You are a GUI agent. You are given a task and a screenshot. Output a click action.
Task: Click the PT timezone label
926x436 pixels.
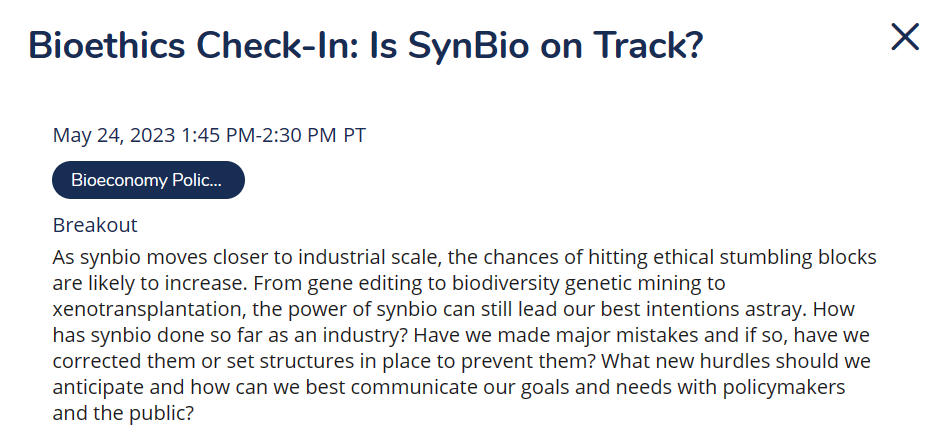point(354,136)
